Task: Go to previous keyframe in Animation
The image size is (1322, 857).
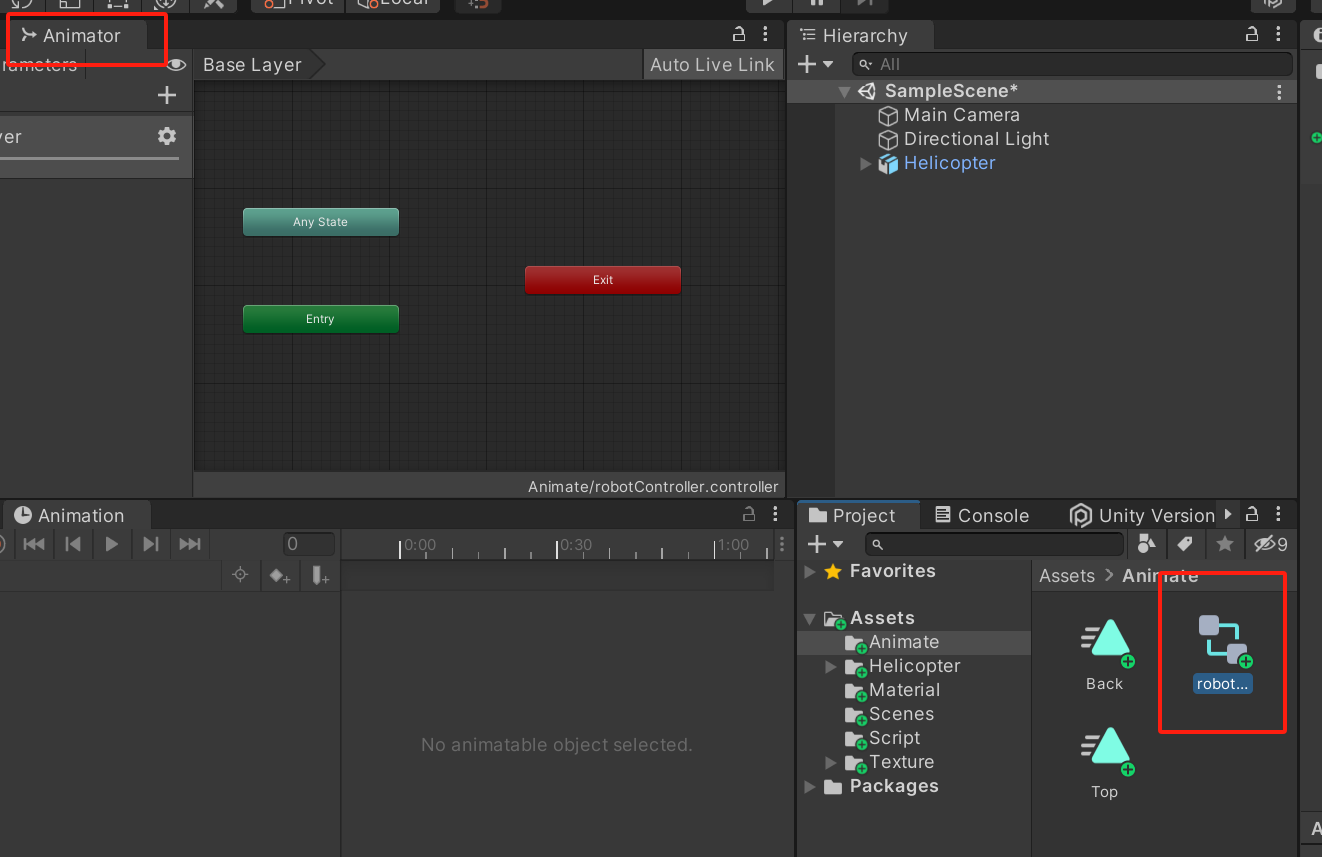Action: 73,544
